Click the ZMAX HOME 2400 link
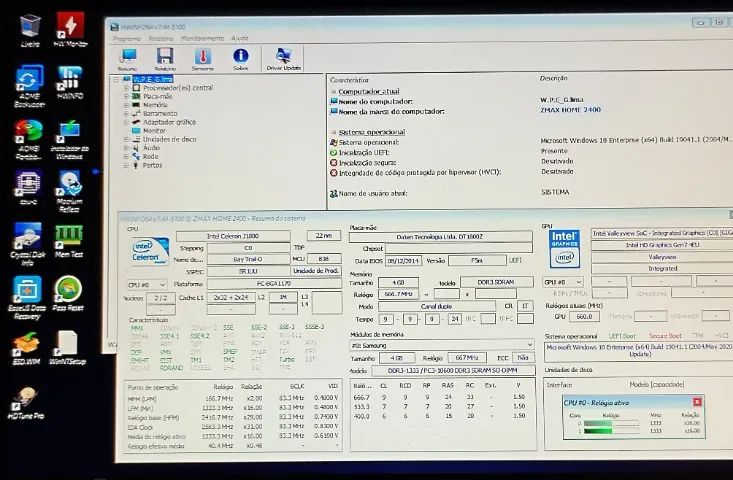 point(570,110)
